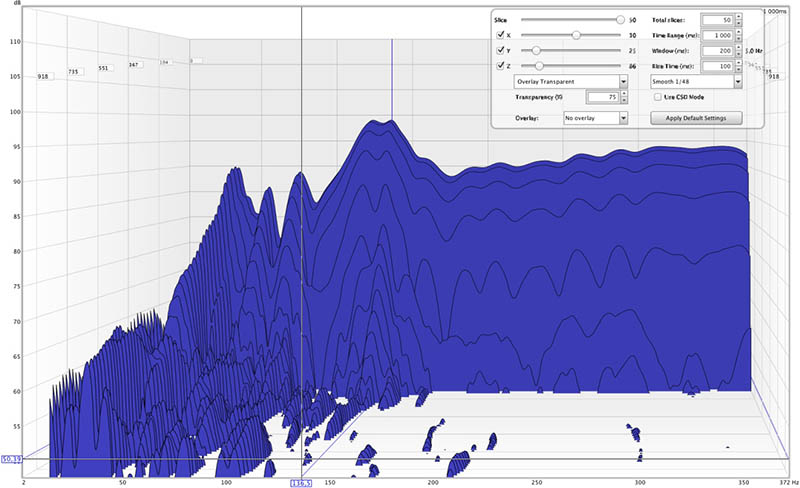800x488 pixels.
Task: Click the Slice slider handle
Action: pyautogui.click(x=620, y=19)
